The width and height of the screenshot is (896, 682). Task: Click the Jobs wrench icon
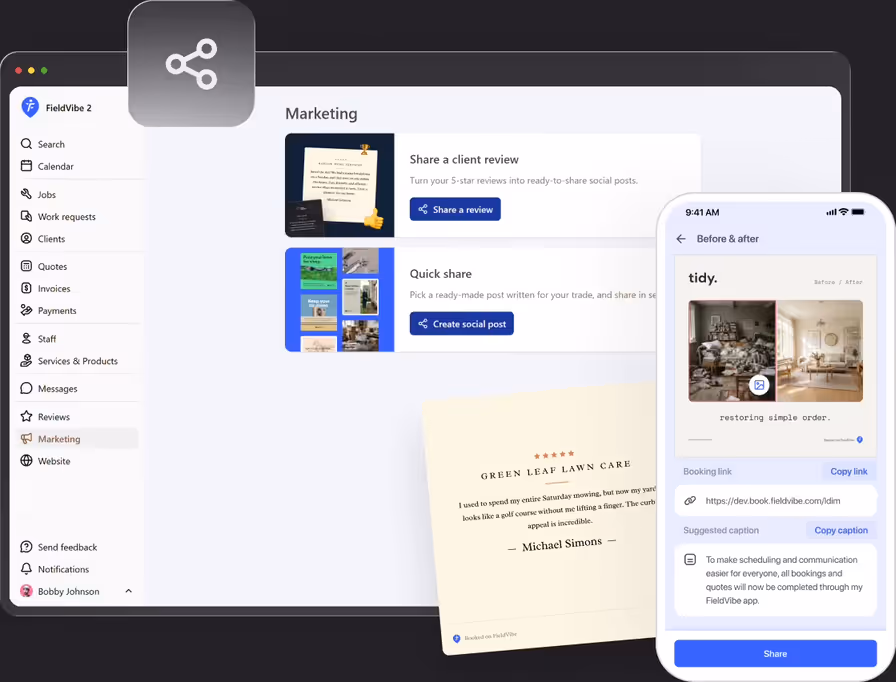tap(26, 194)
